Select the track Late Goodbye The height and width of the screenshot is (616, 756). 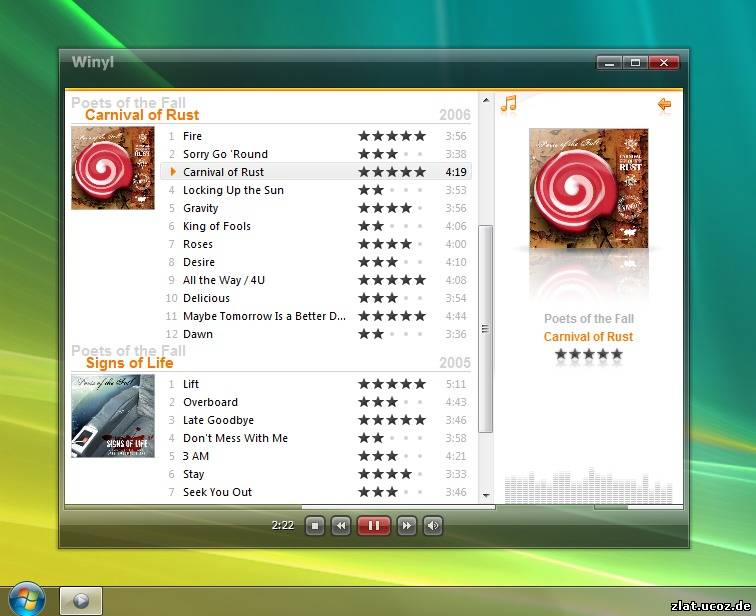(316, 420)
